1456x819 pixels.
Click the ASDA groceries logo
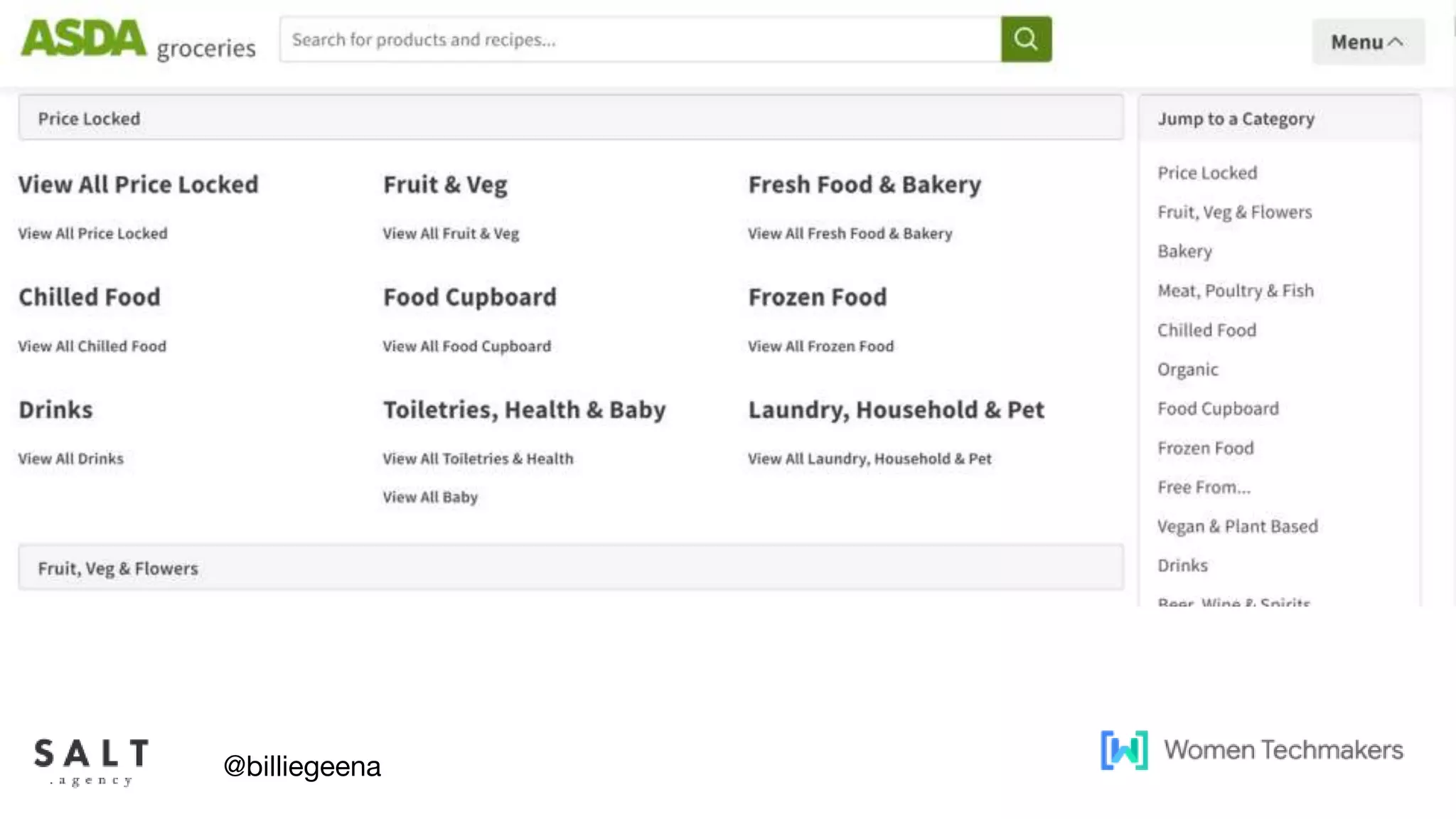pos(138,40)
